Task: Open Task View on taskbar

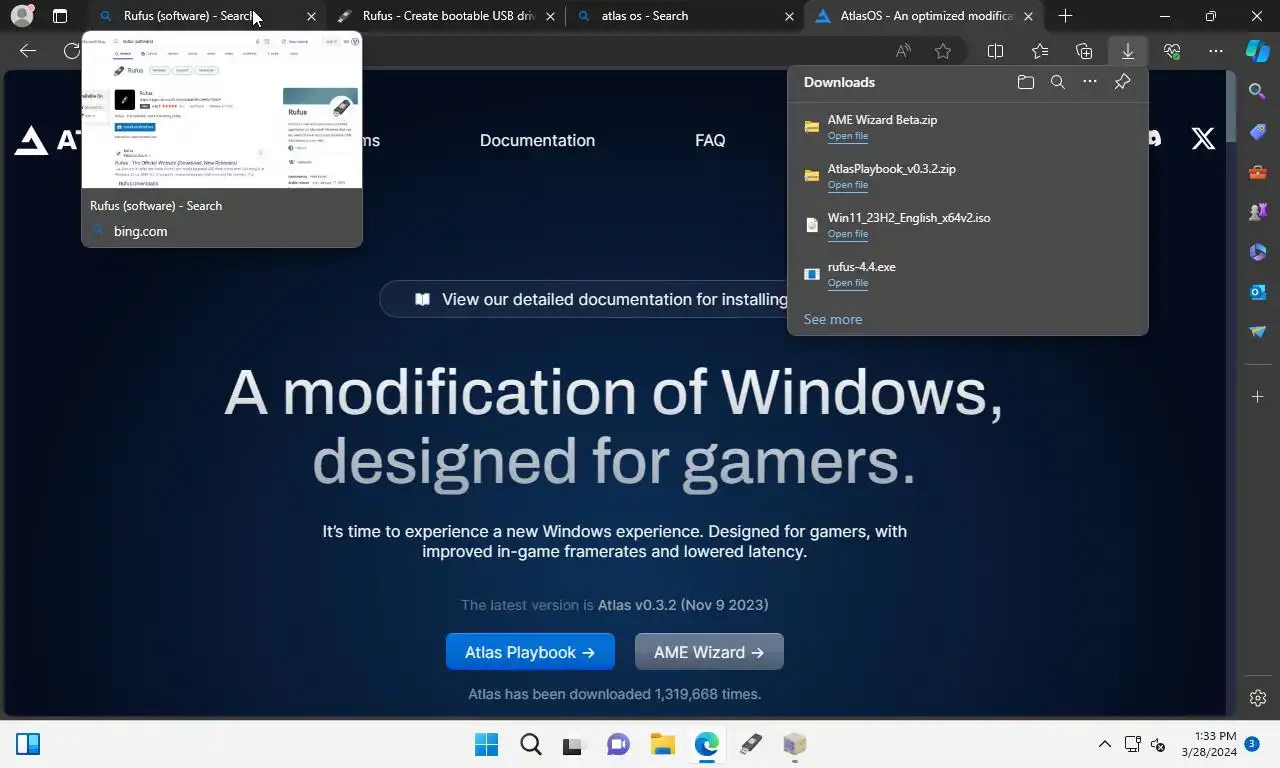Action: click(x=573, y=744)
